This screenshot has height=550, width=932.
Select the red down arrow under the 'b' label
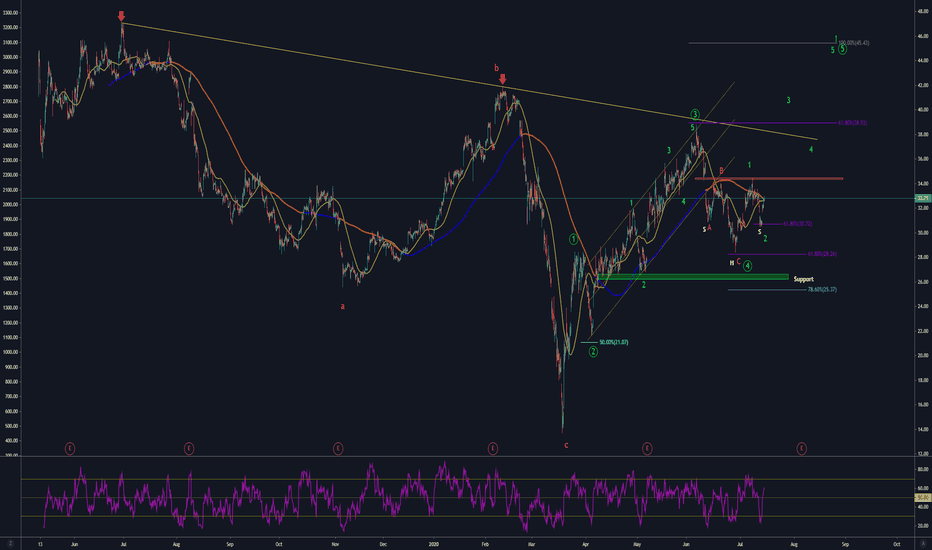tap(503, 79)
